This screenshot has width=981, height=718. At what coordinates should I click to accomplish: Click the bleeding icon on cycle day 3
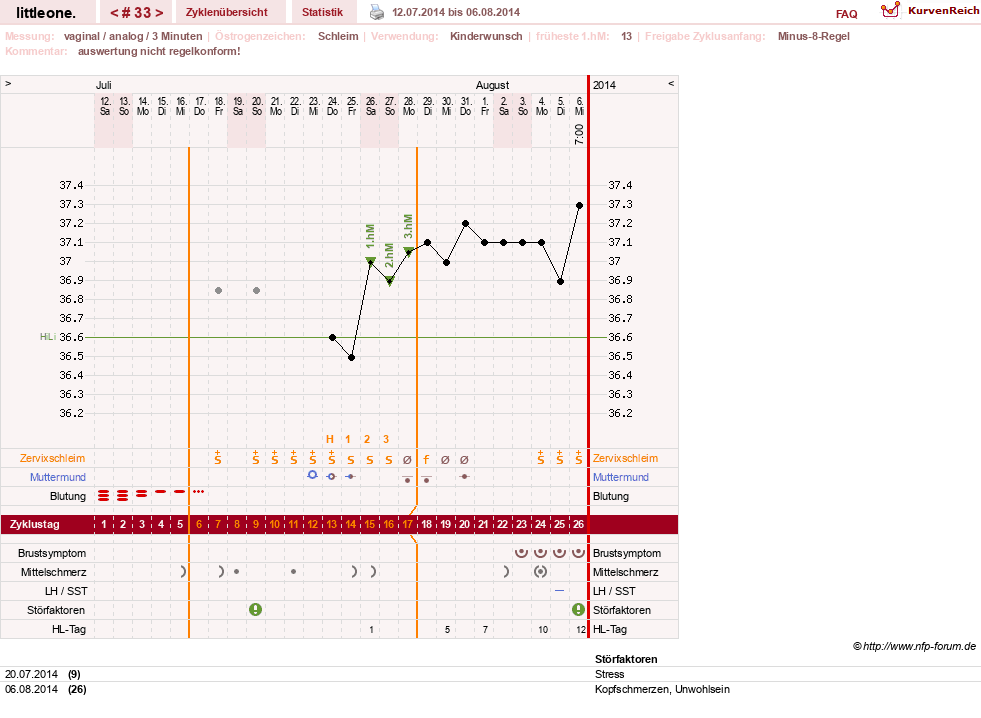[142, 494]
